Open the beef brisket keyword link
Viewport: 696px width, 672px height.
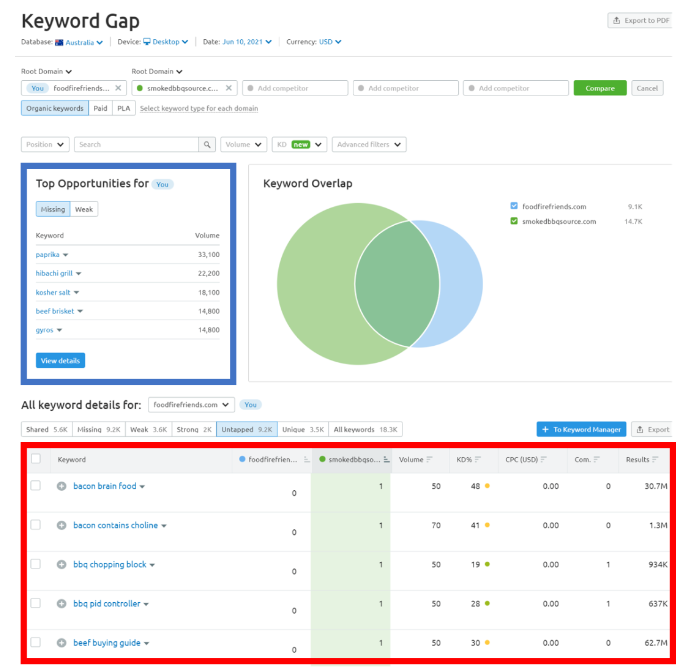pos(55,311)
